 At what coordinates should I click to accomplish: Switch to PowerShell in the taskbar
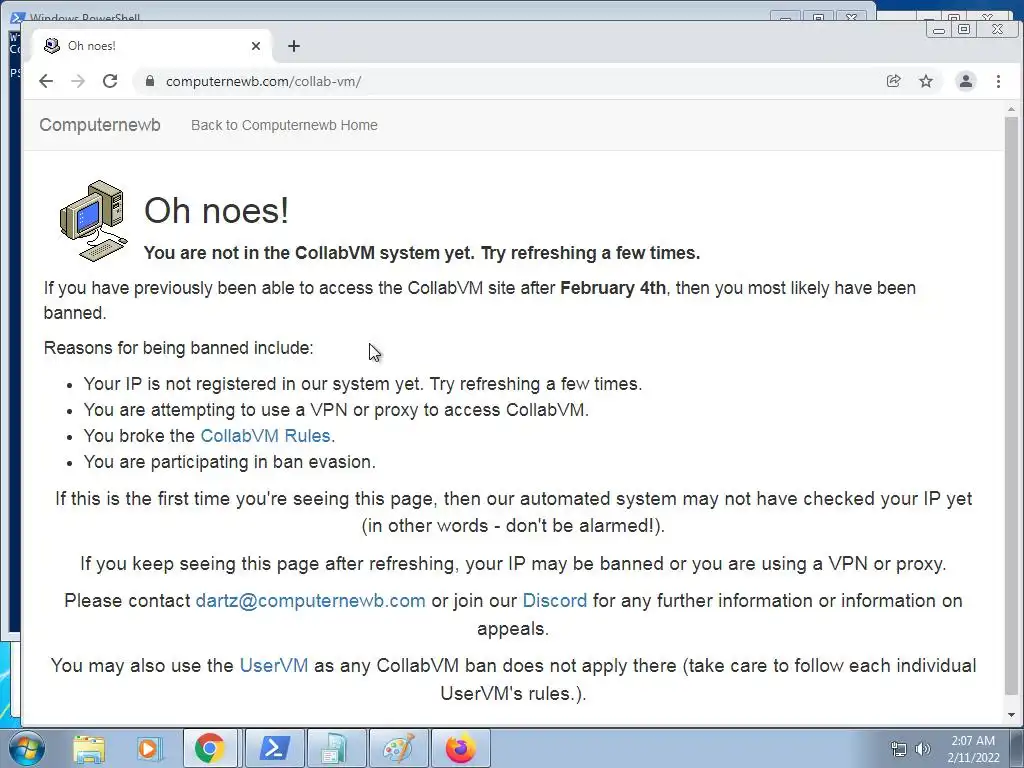coord(274,748)
